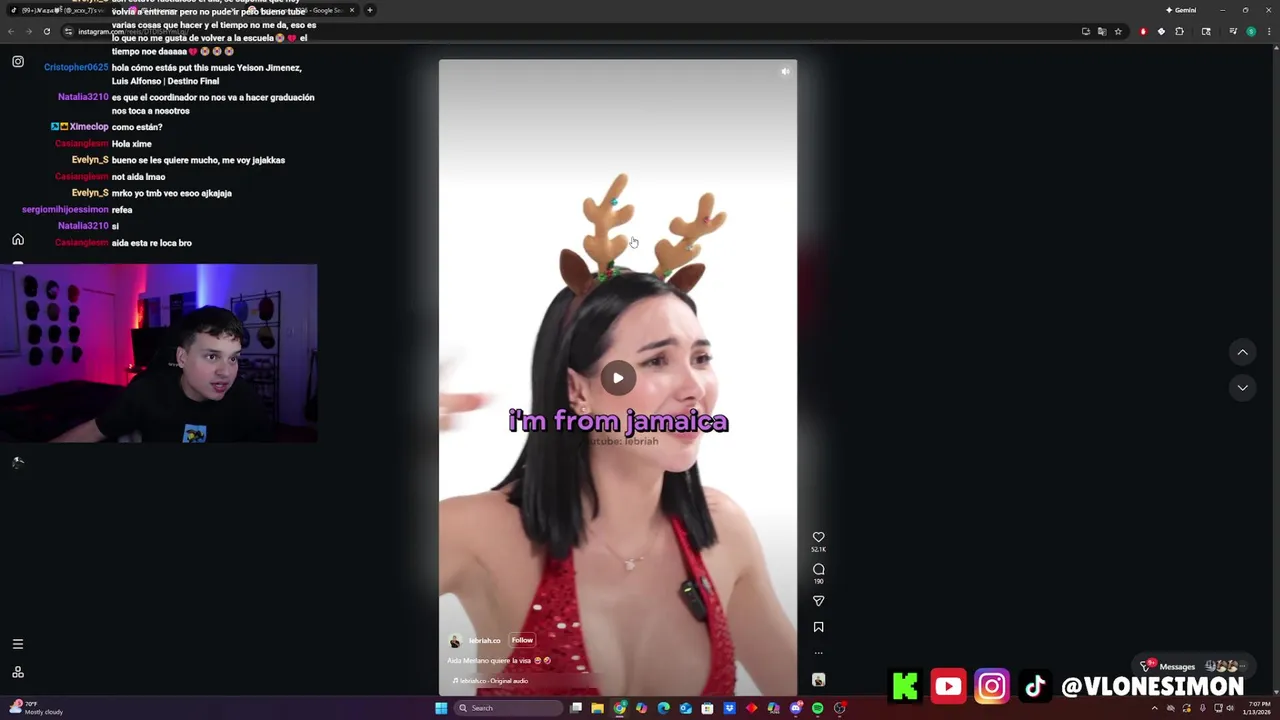Open Gemini in Chrome
The width and height of the screenshot is (1280, 720).
point(1181,10)
